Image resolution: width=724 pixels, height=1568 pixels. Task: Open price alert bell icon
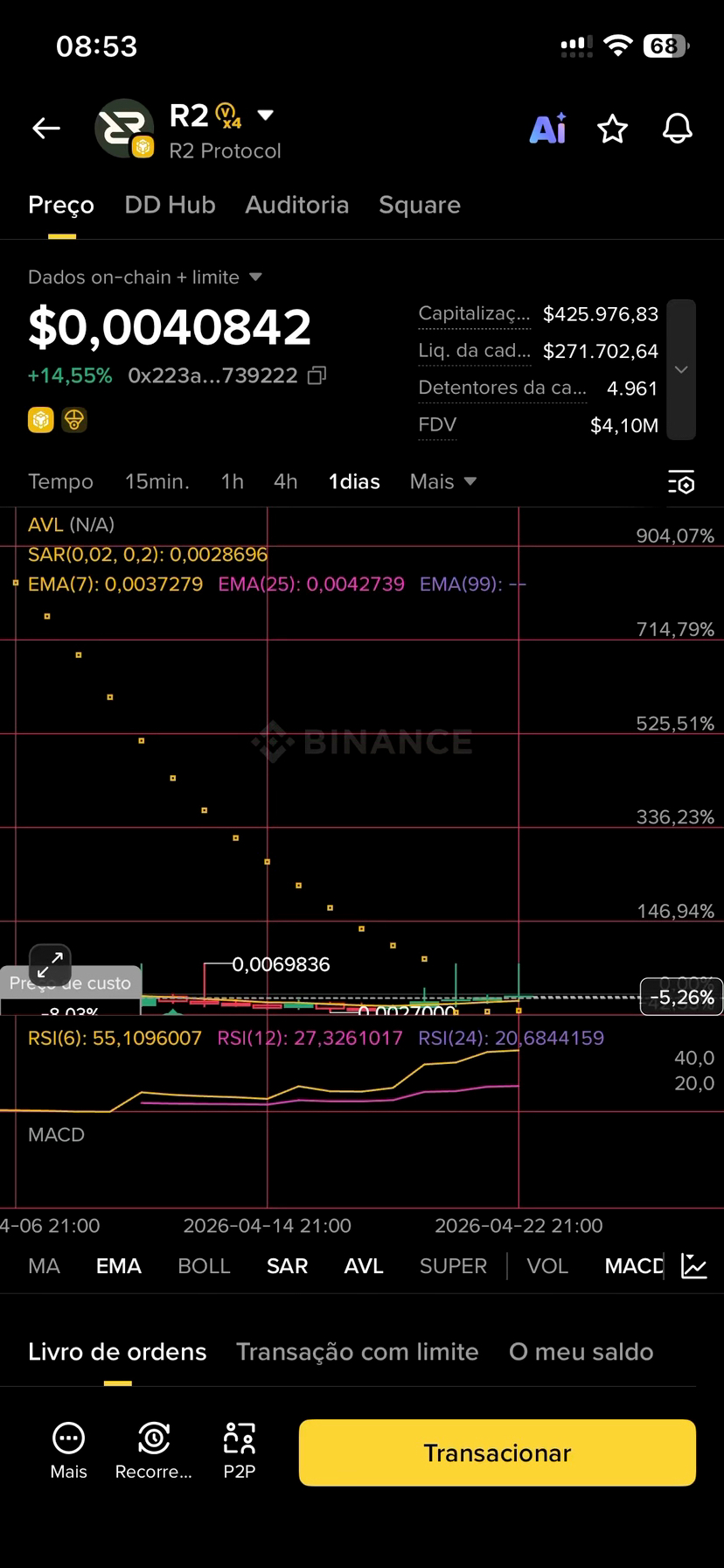678,129
